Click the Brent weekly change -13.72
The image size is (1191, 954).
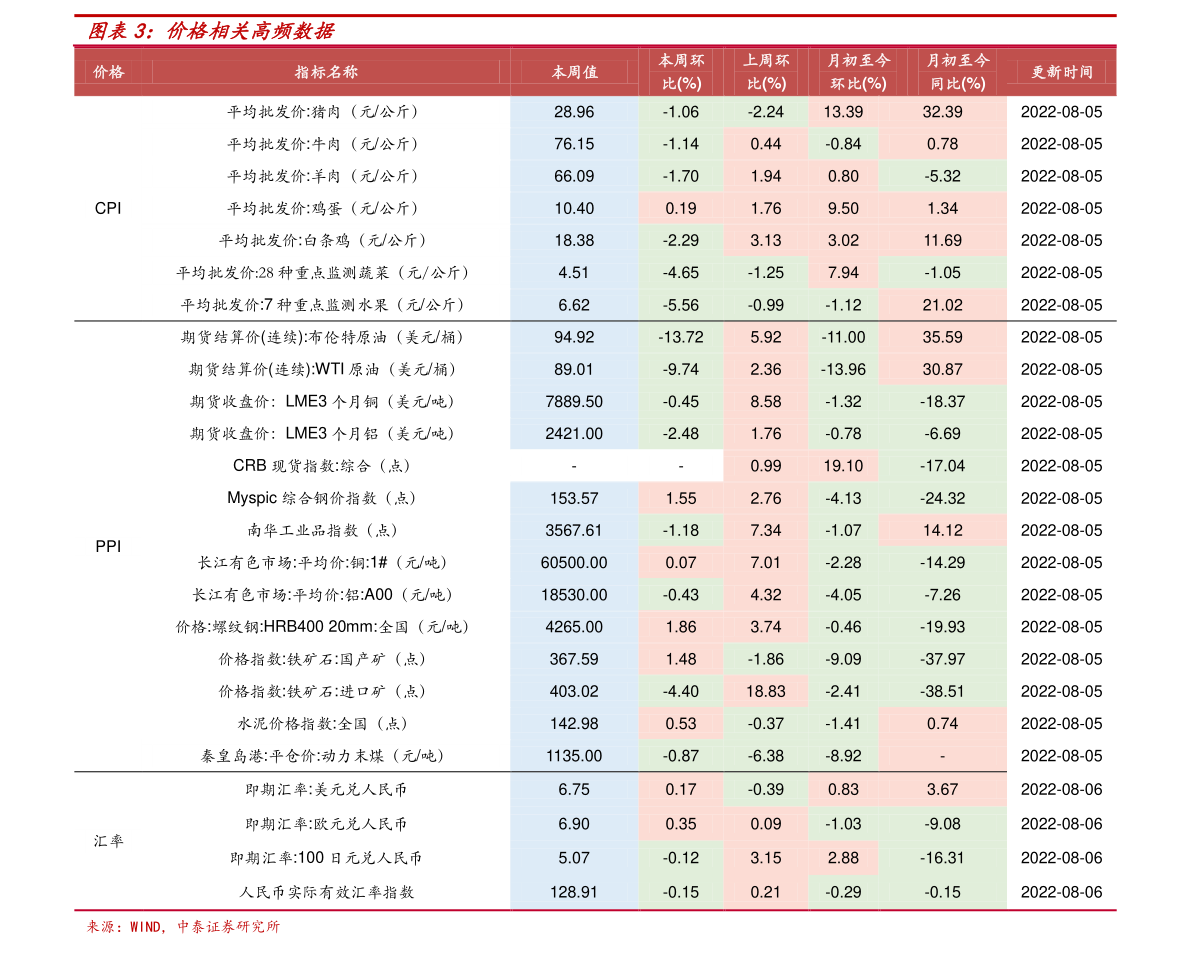tap(681, 337)
